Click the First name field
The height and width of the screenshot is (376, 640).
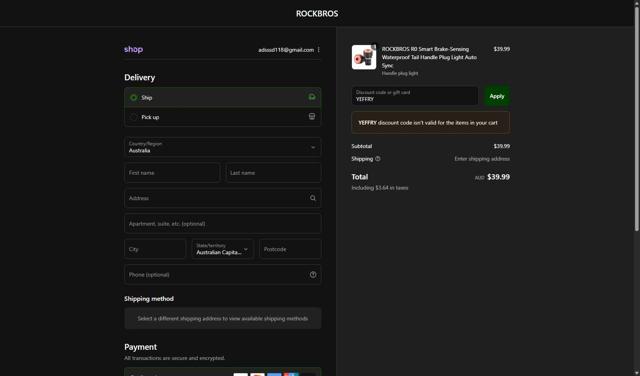172,173
